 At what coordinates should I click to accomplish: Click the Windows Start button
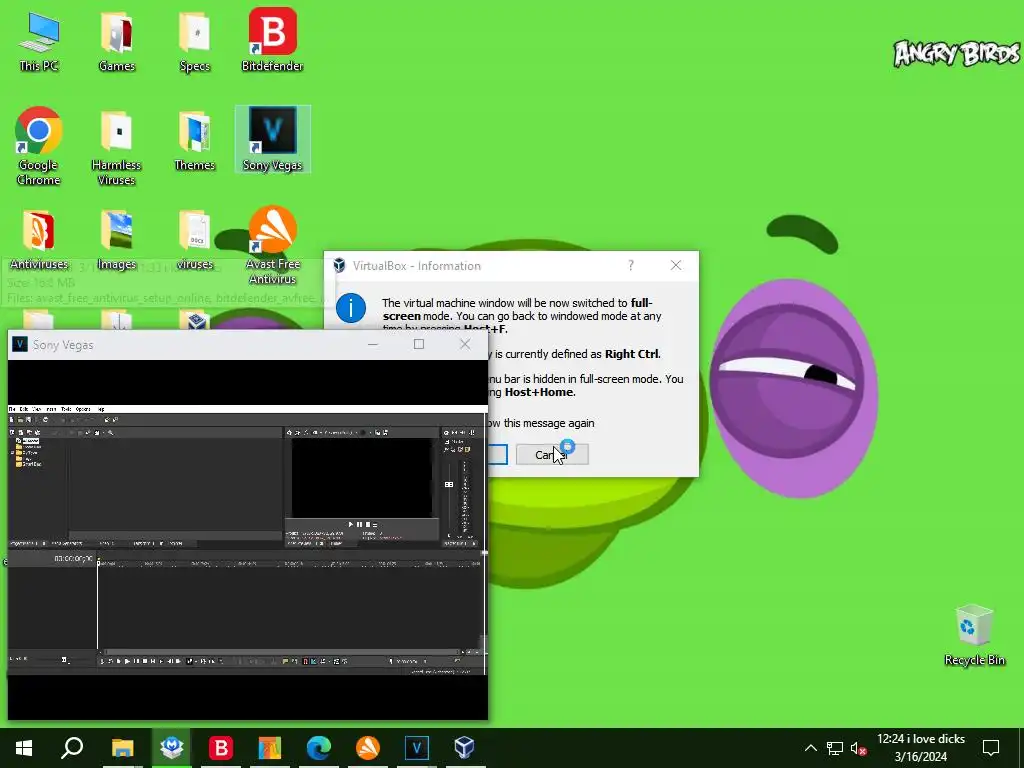[x=24, y=748]
